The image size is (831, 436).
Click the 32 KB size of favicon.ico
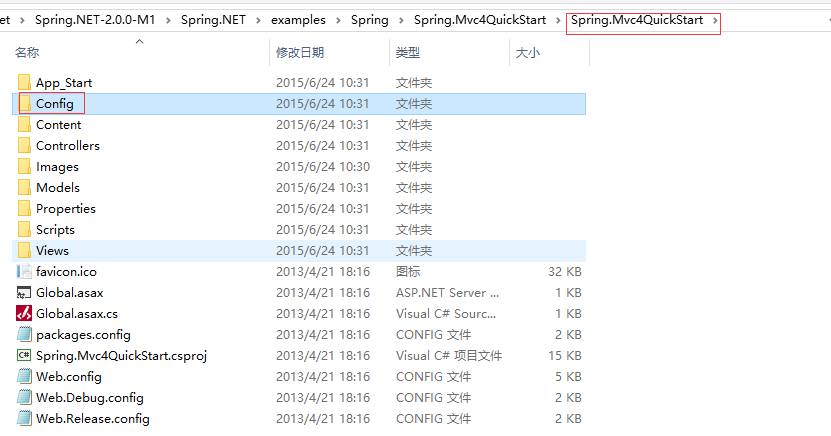(565, 272)
